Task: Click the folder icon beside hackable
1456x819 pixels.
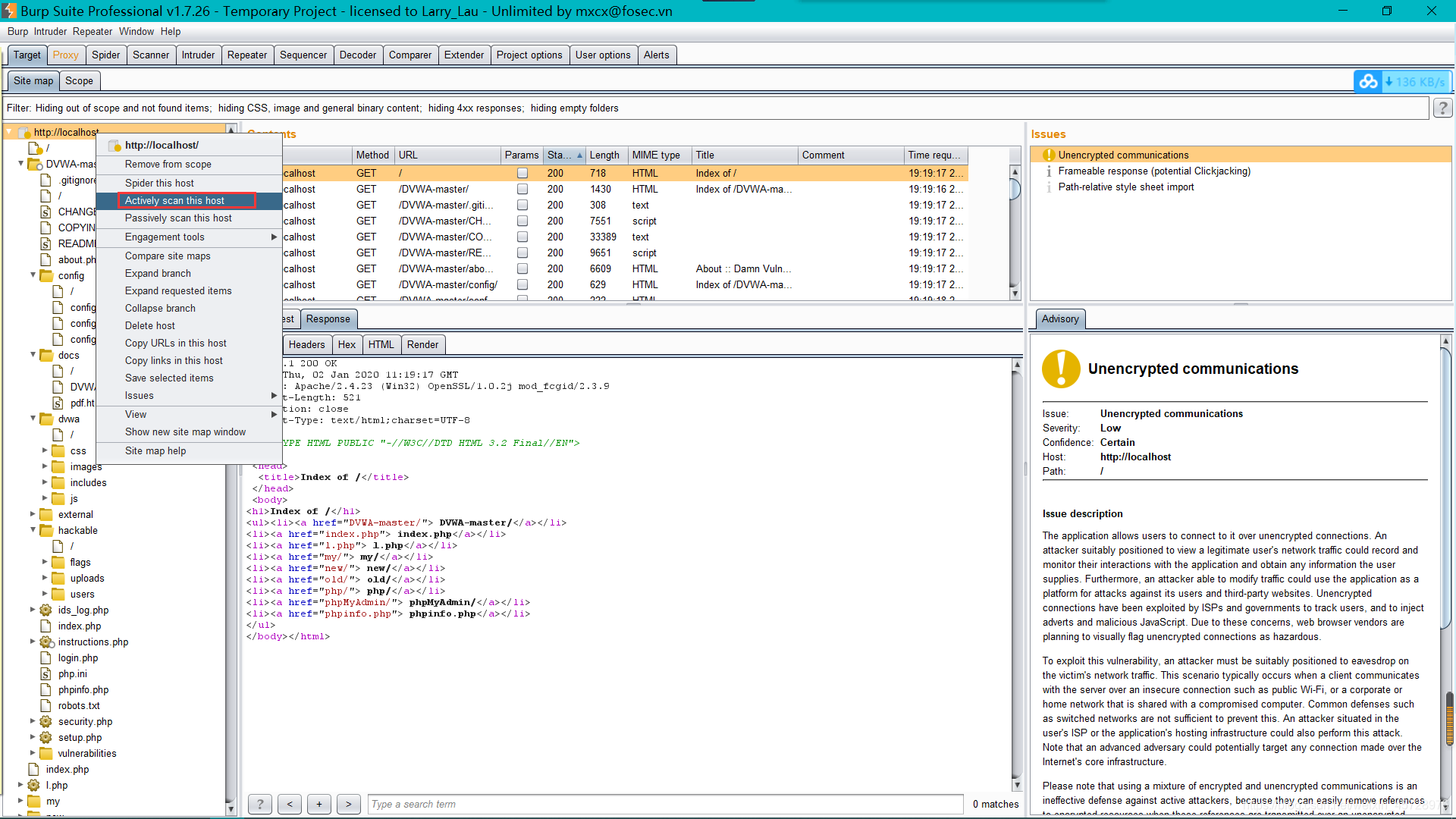Action: point(45,530)
